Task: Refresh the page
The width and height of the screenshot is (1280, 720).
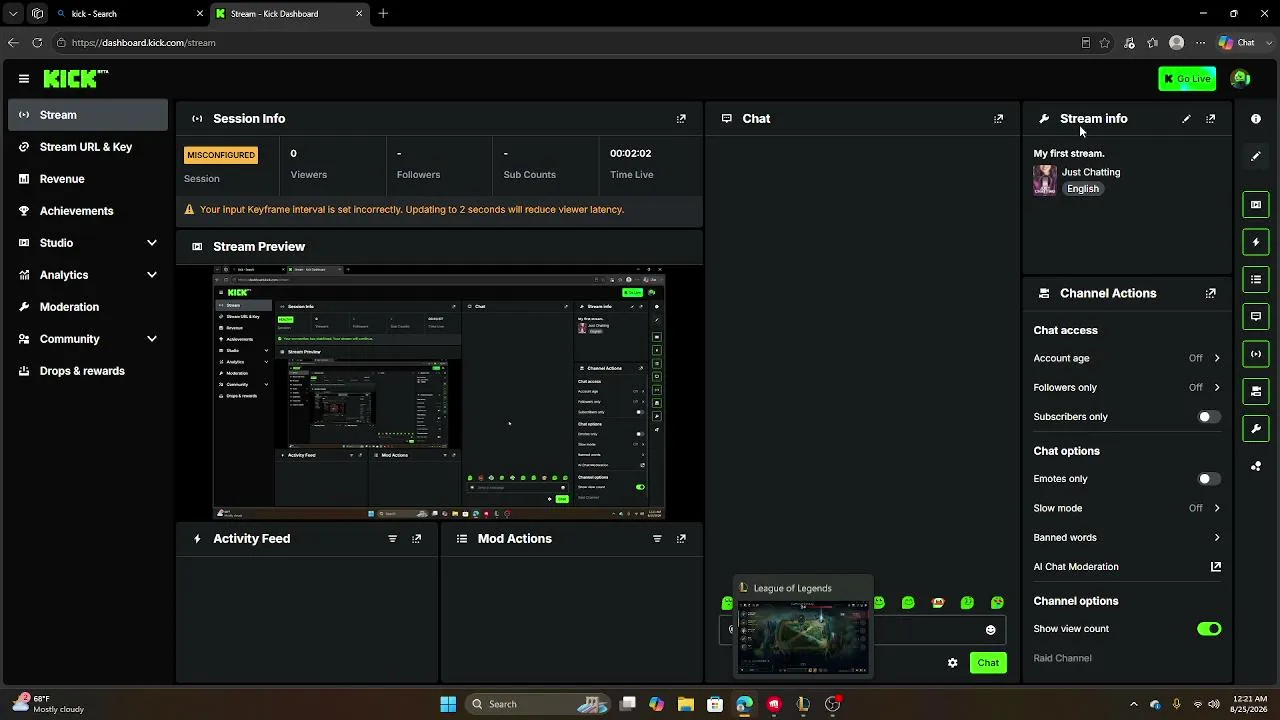Action: [x=37, y=43]
